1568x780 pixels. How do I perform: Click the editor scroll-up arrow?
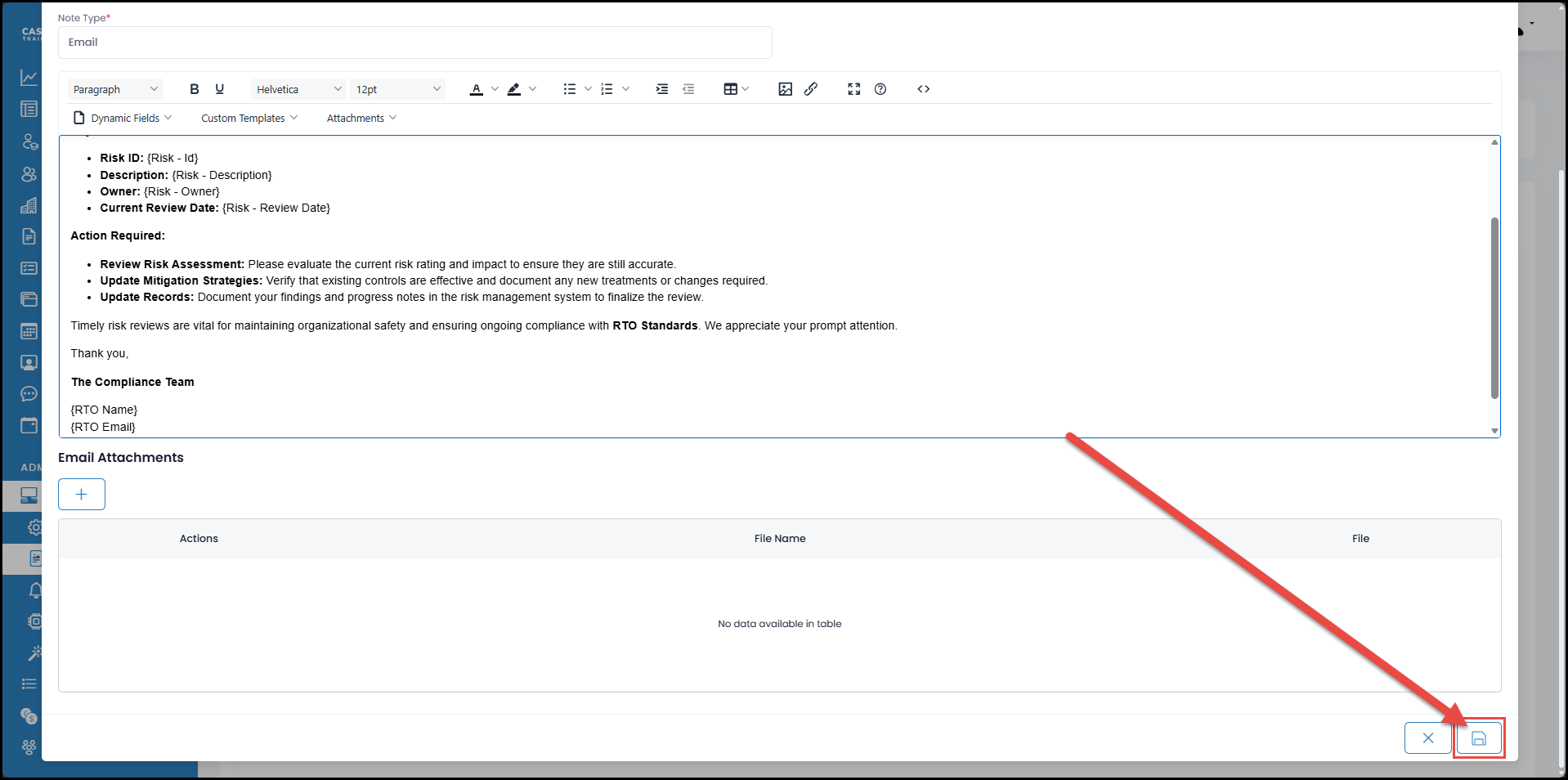[1494, 142]
